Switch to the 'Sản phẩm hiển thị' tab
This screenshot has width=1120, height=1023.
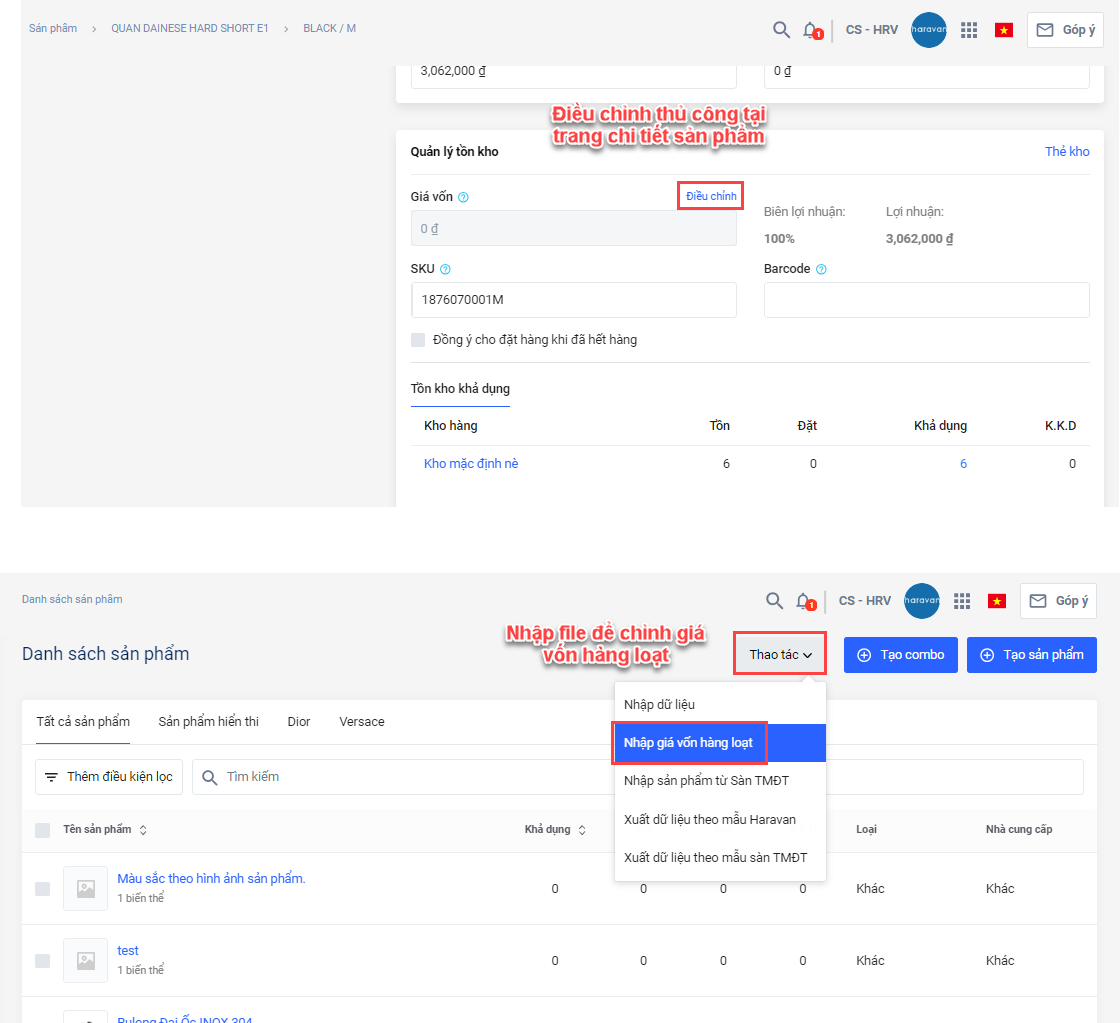point(208,722)
